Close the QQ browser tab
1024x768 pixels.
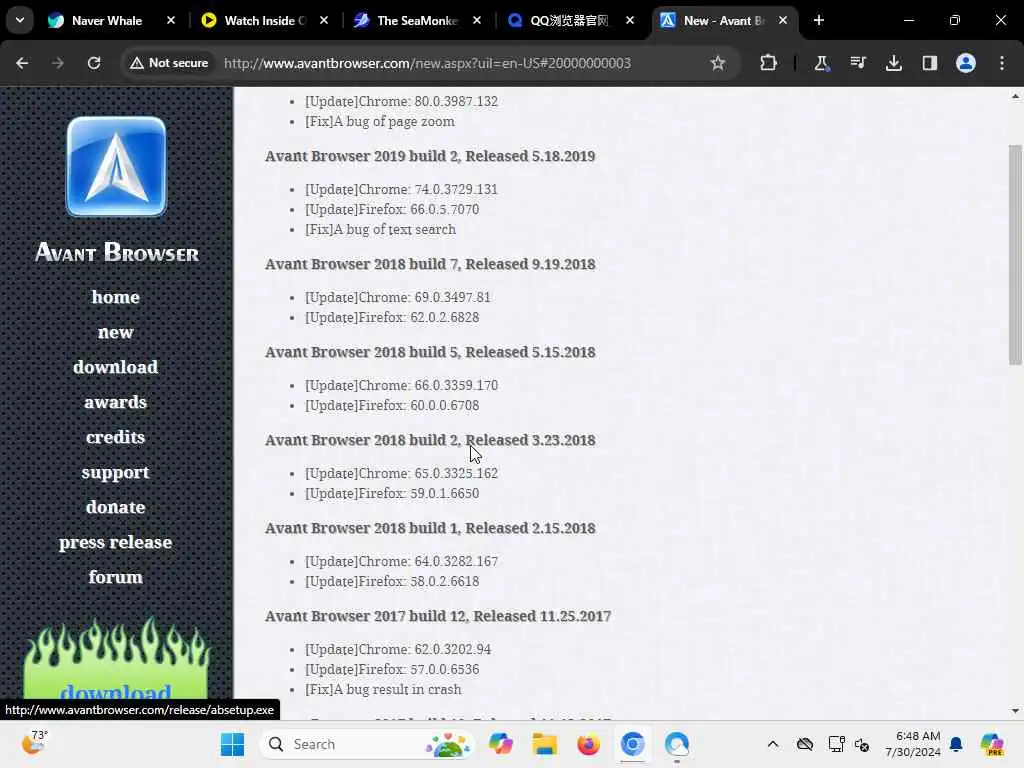click(630, 20)
